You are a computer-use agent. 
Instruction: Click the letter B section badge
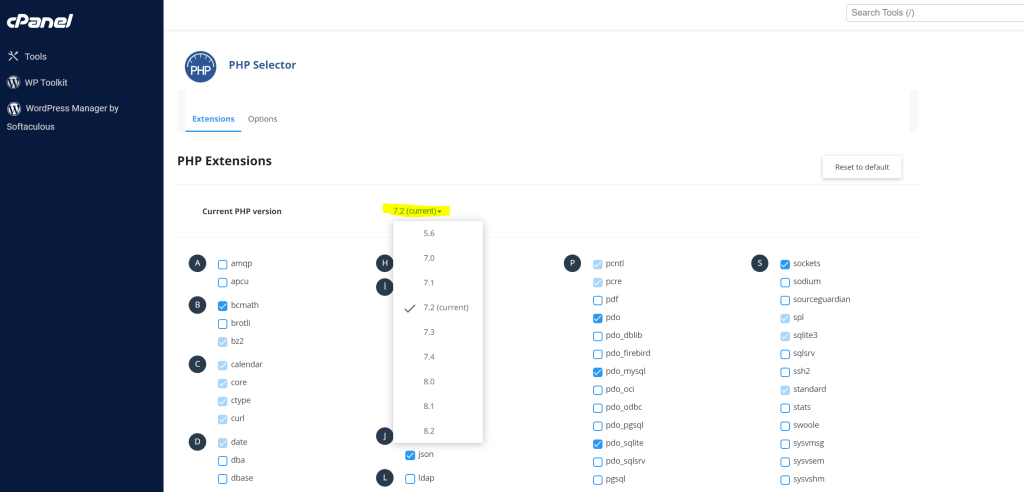coord(197,305)
